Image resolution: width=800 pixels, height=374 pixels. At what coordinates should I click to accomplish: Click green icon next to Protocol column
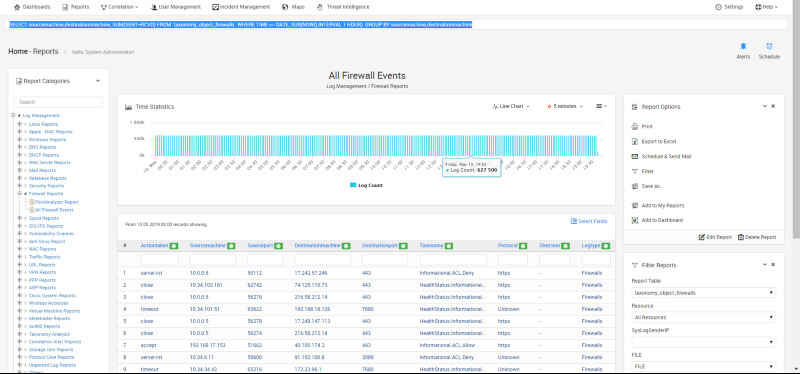523,246
